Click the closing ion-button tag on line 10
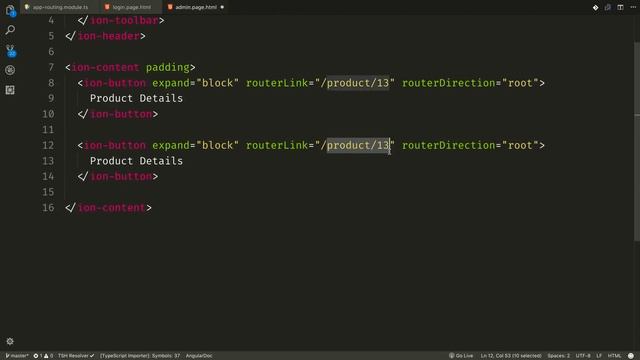Screen dimensions: 640x360 [x=118, y=114]
